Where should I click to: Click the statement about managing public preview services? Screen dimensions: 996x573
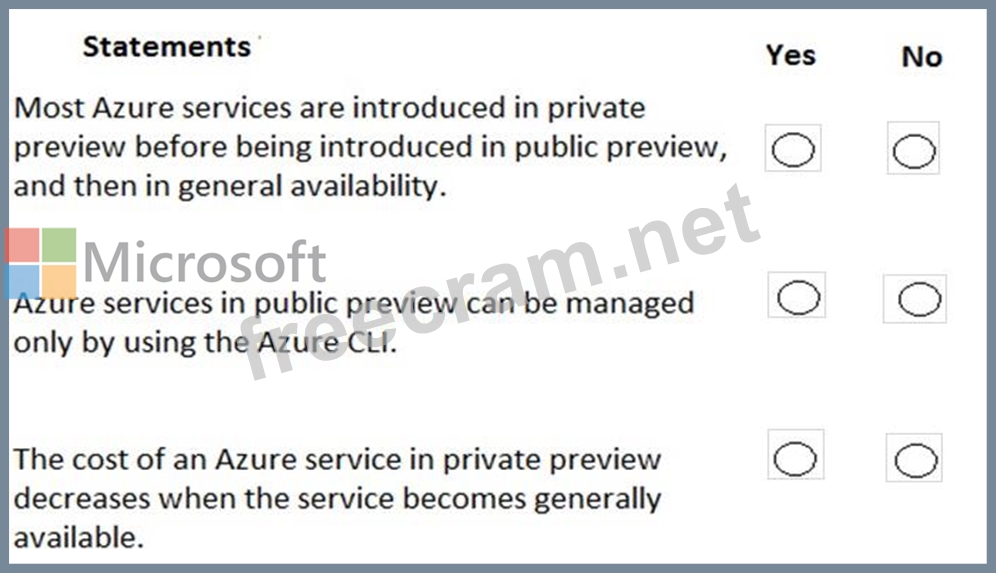tap(353, 322)
